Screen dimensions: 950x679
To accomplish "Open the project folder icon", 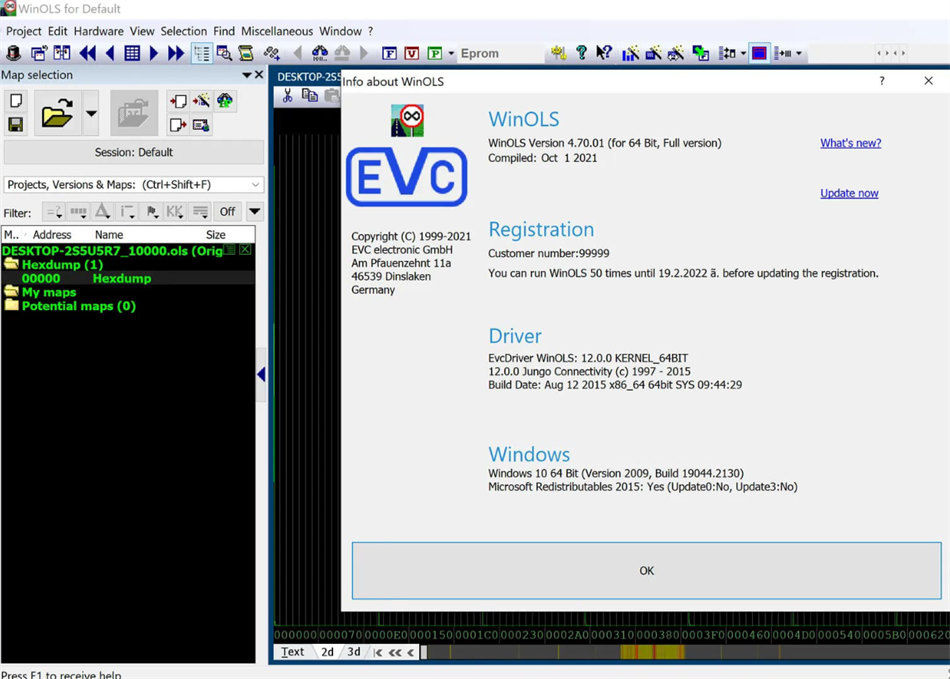I will (57, 115).
